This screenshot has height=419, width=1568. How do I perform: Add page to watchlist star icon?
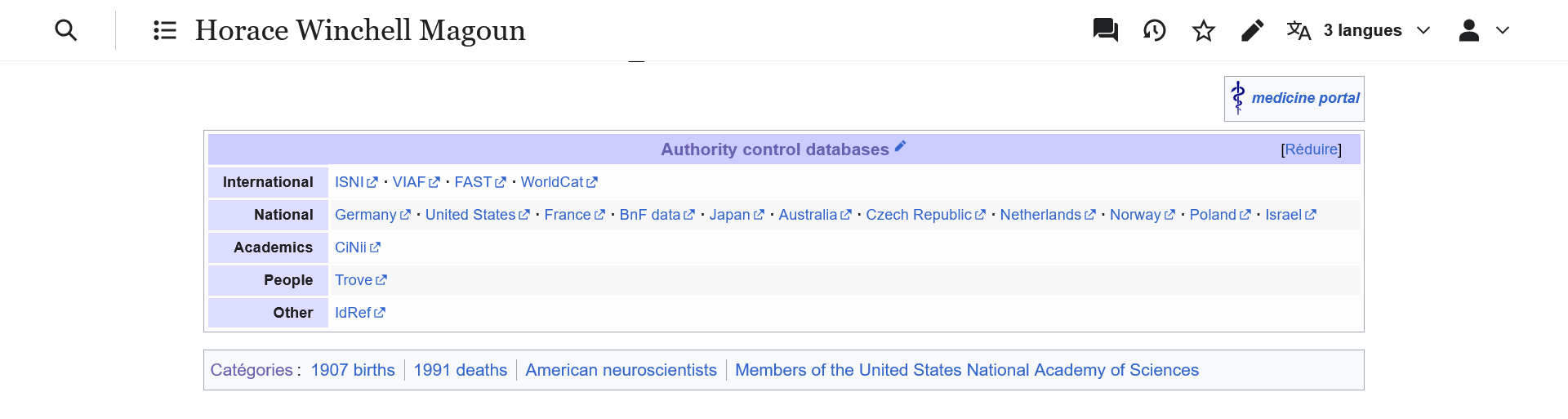tap(1204, 30)
